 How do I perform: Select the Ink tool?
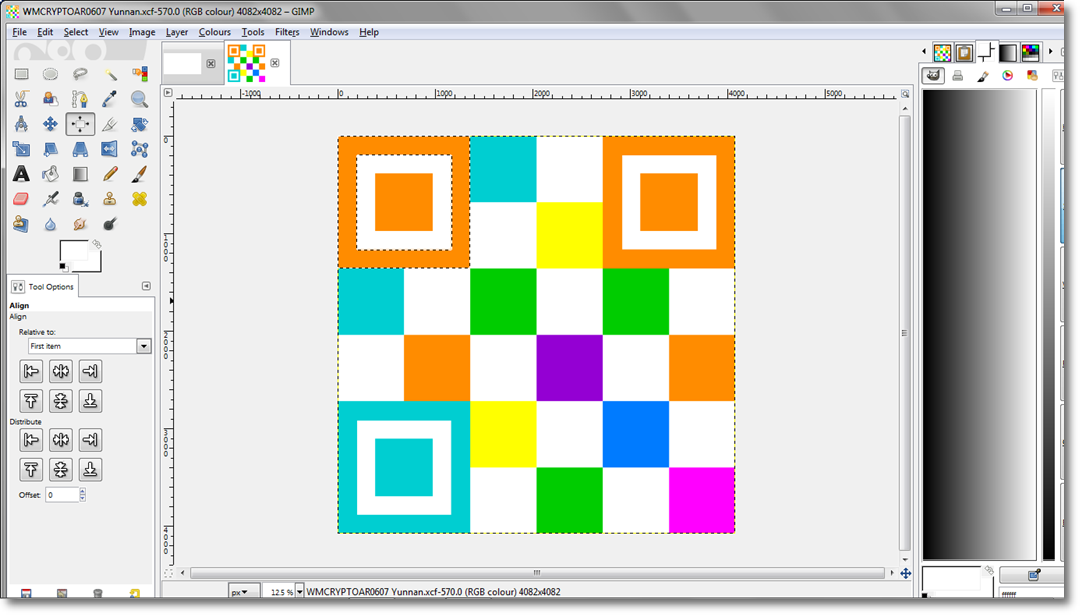[x=80, y=199]
